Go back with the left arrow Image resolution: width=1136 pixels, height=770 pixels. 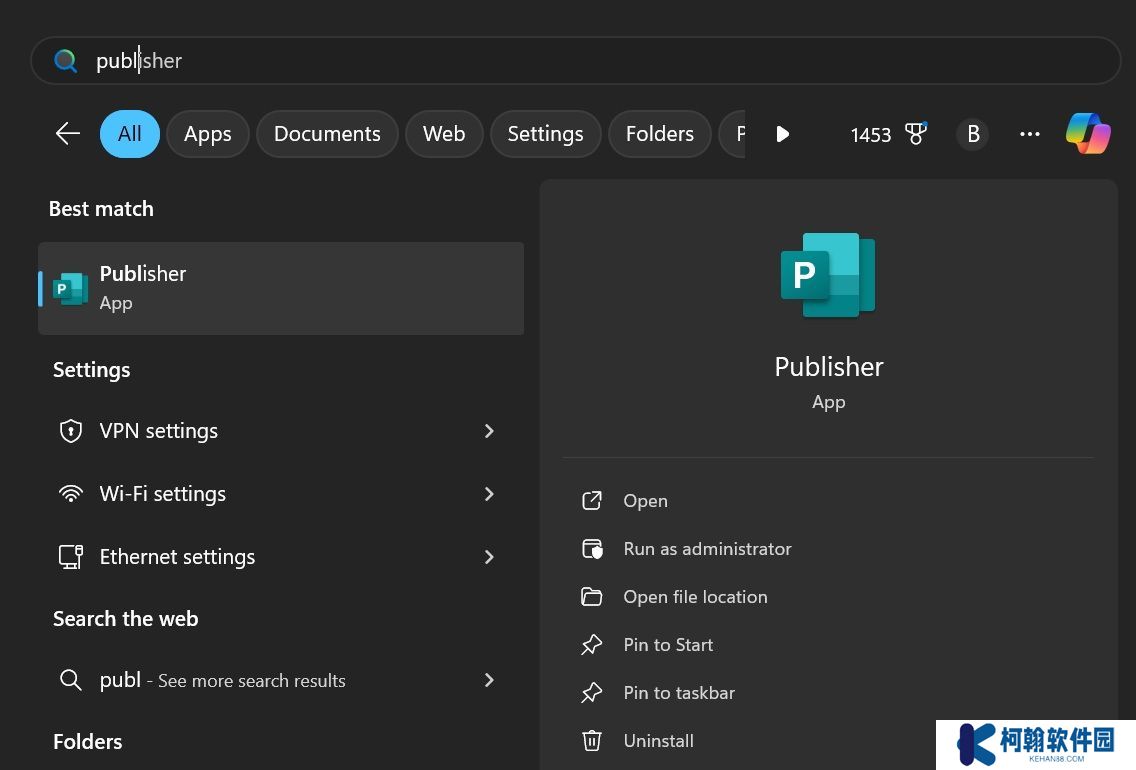67,133
